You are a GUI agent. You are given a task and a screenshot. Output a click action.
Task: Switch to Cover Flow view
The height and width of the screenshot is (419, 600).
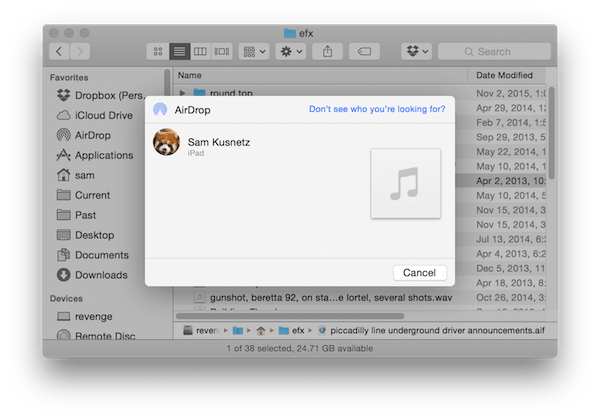coord(222,51)
